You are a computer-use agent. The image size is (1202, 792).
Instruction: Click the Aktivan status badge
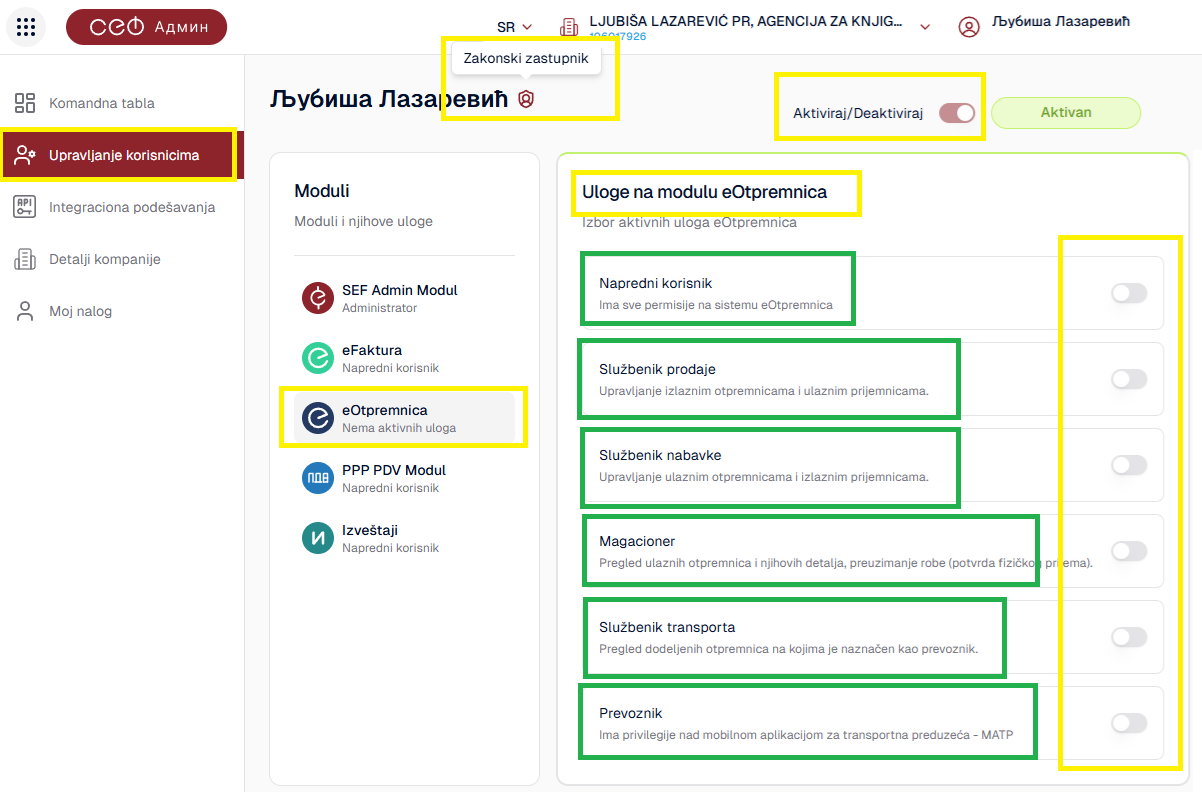tap(1066, 113)
